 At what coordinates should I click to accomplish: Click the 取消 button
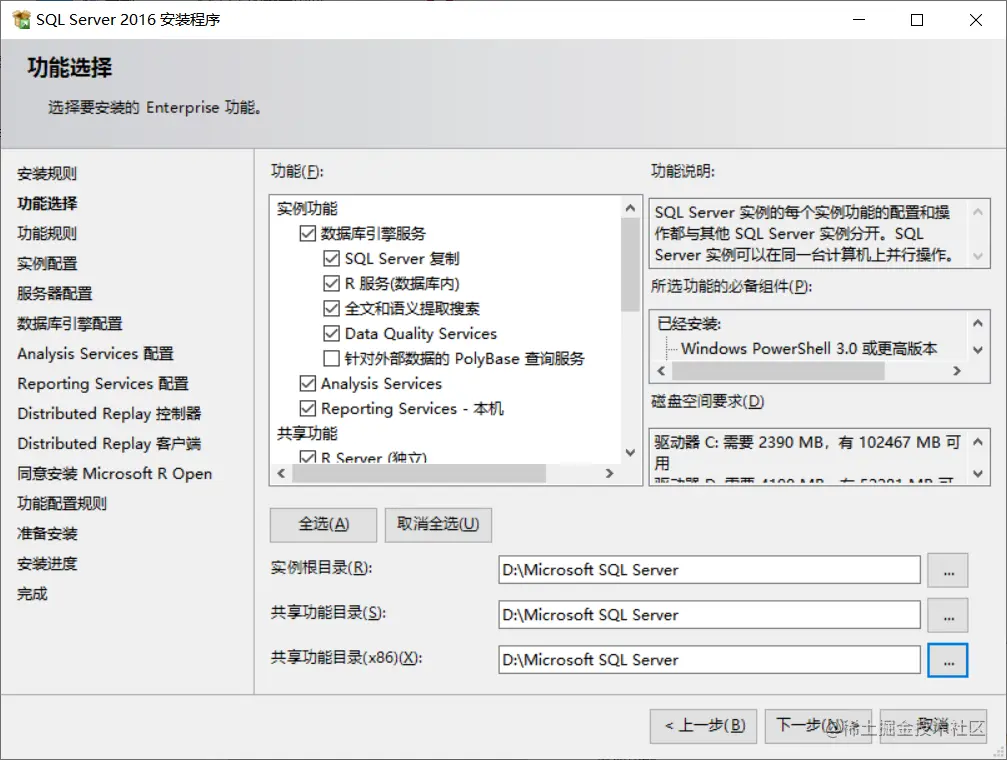[x=933, y=726]
